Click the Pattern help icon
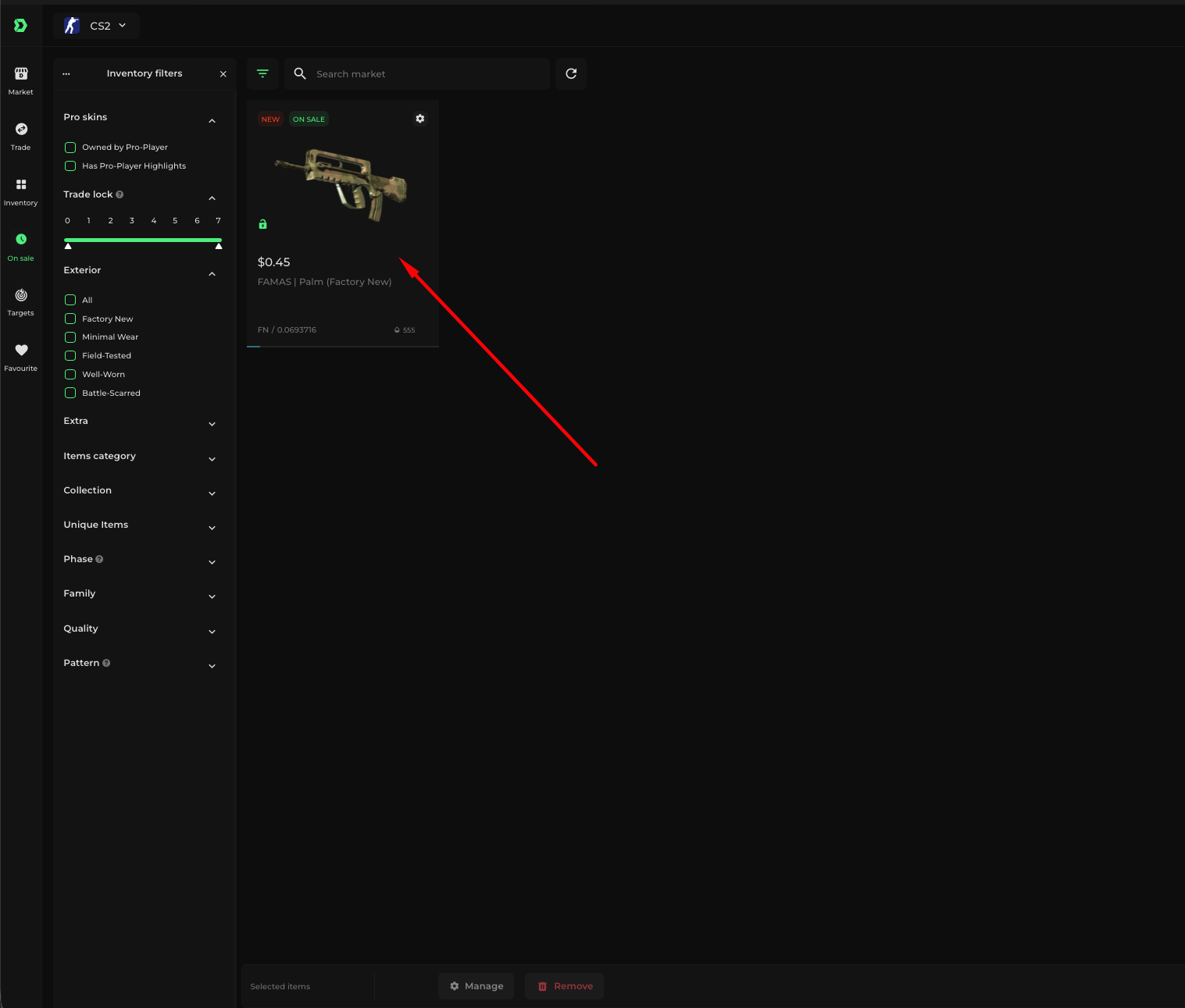This screenshot has height=1008, width=1185. (x=106, y=663)
